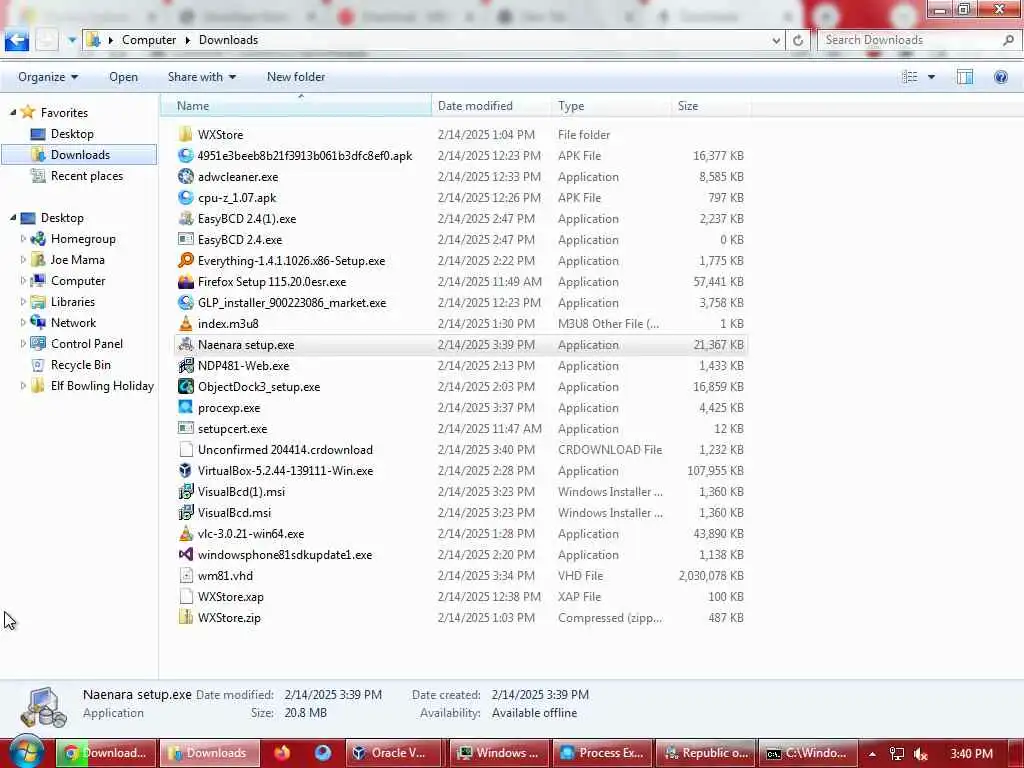Click the New folder button

(x=296, y=77)
